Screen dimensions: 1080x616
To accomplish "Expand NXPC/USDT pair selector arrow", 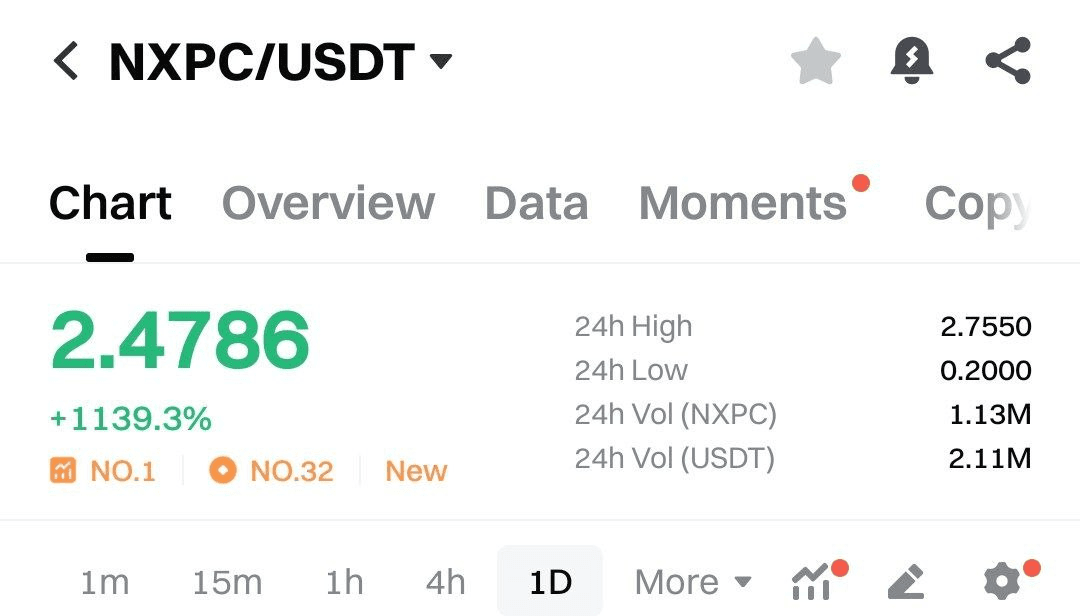I will 441,61.
